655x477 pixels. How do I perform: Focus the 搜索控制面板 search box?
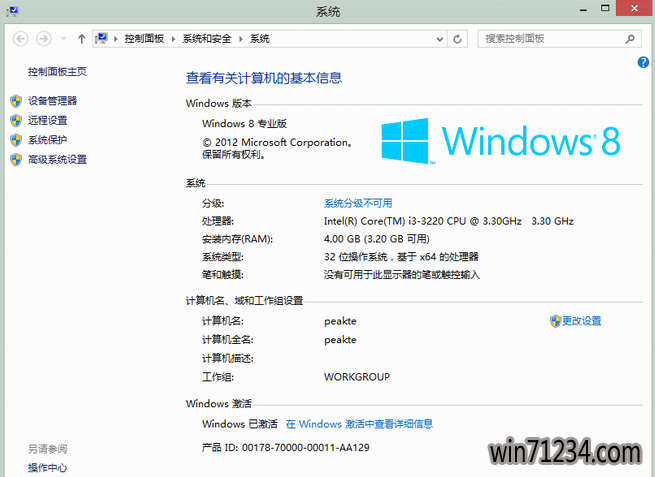click(559, 39)
